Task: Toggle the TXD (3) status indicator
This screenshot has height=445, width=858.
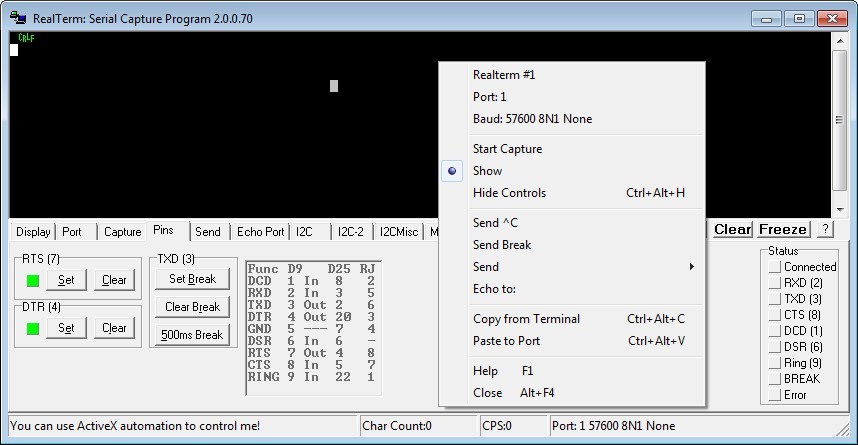Action: click(774, 299)
